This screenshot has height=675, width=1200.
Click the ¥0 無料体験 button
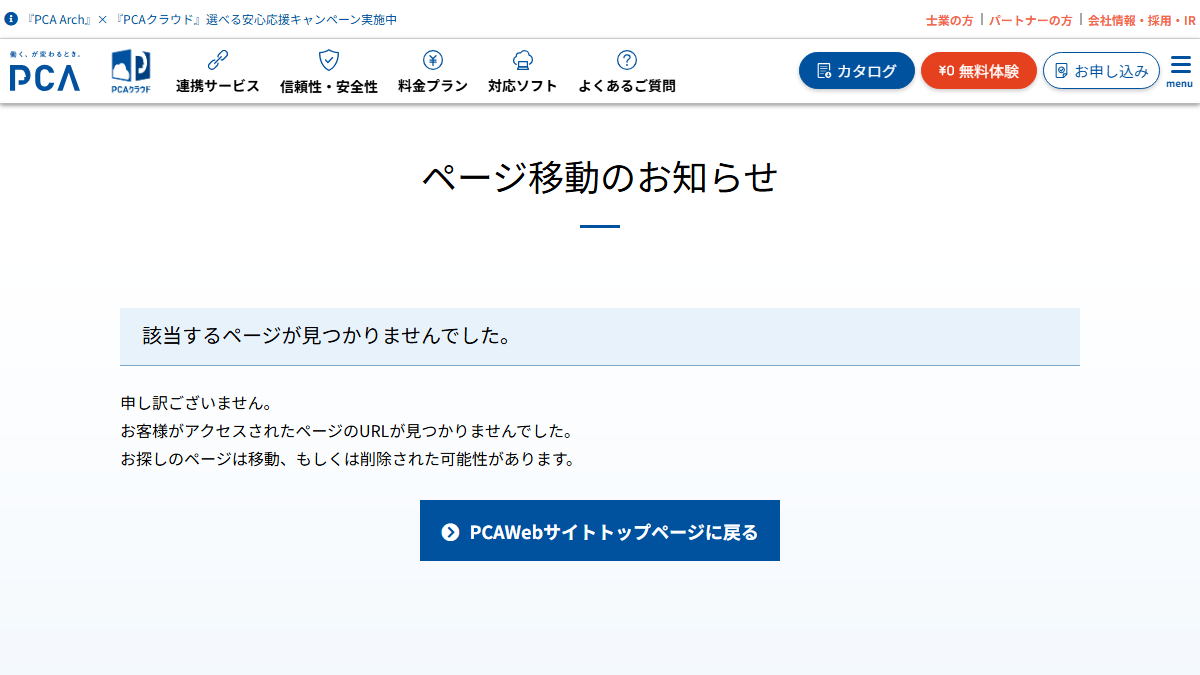(x=979, y=71)
